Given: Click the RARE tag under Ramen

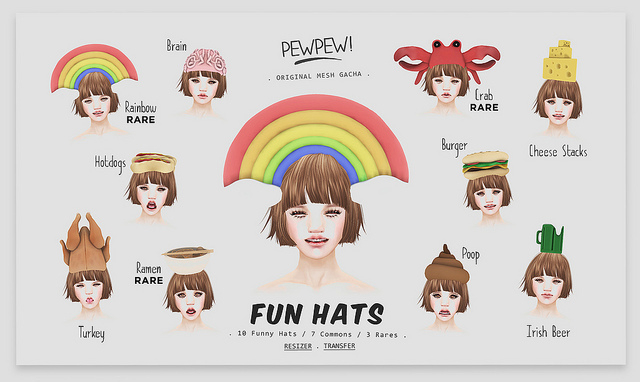Looking at the screenshot, I should (149, 281).
